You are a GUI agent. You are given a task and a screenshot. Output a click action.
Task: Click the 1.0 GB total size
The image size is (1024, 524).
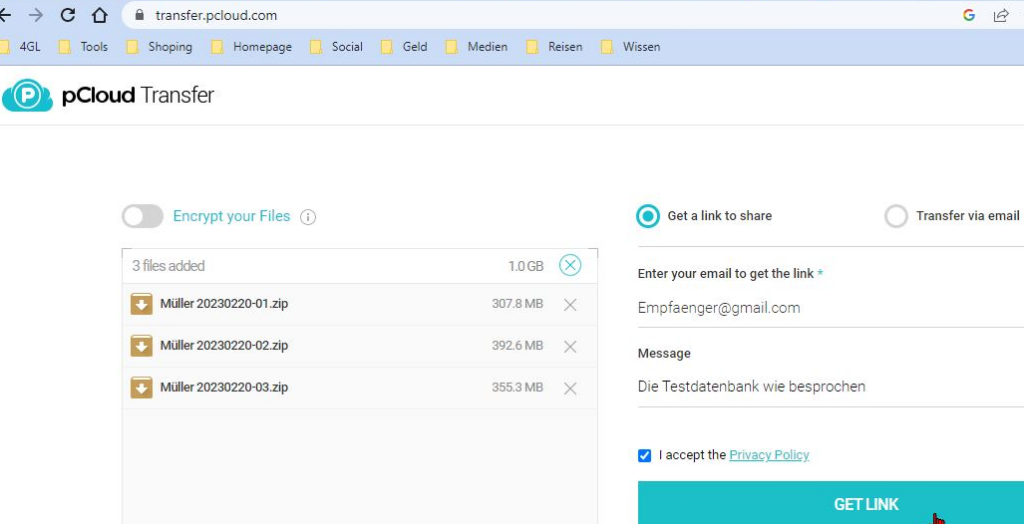click(526, 267)
